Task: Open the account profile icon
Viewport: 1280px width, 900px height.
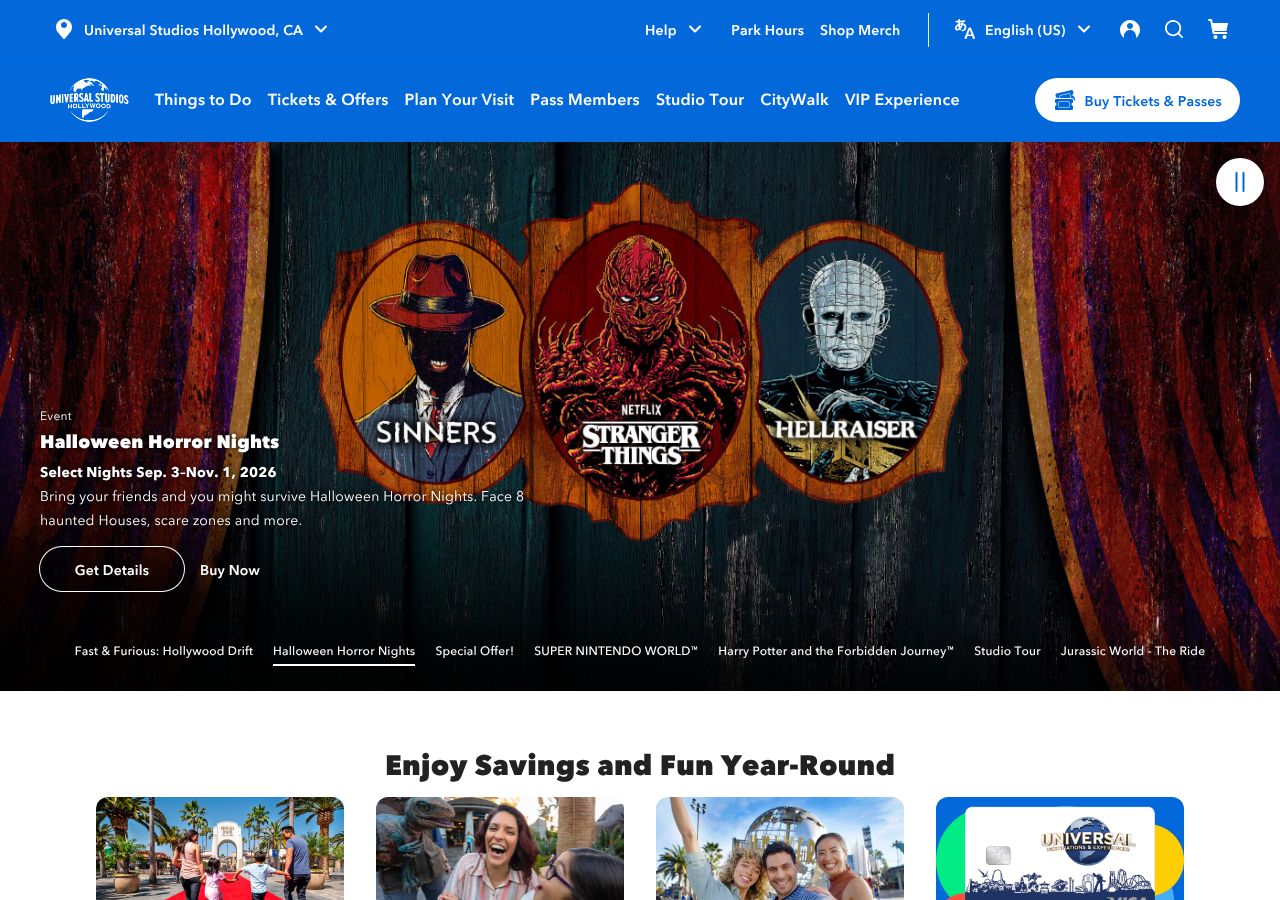Action: pyautogui.click(x=1130, y=29)
